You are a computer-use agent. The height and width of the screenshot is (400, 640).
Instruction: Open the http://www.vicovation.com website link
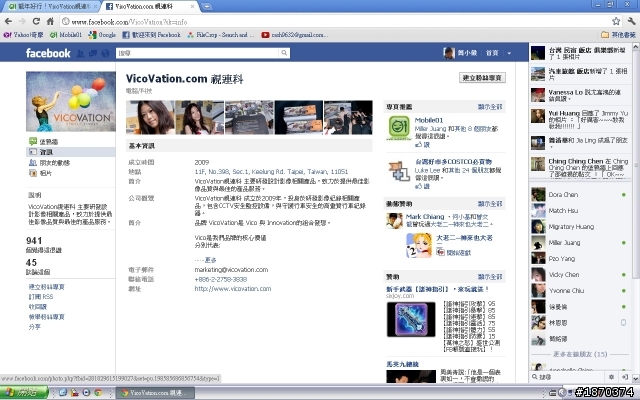click(x=233, y=289)
